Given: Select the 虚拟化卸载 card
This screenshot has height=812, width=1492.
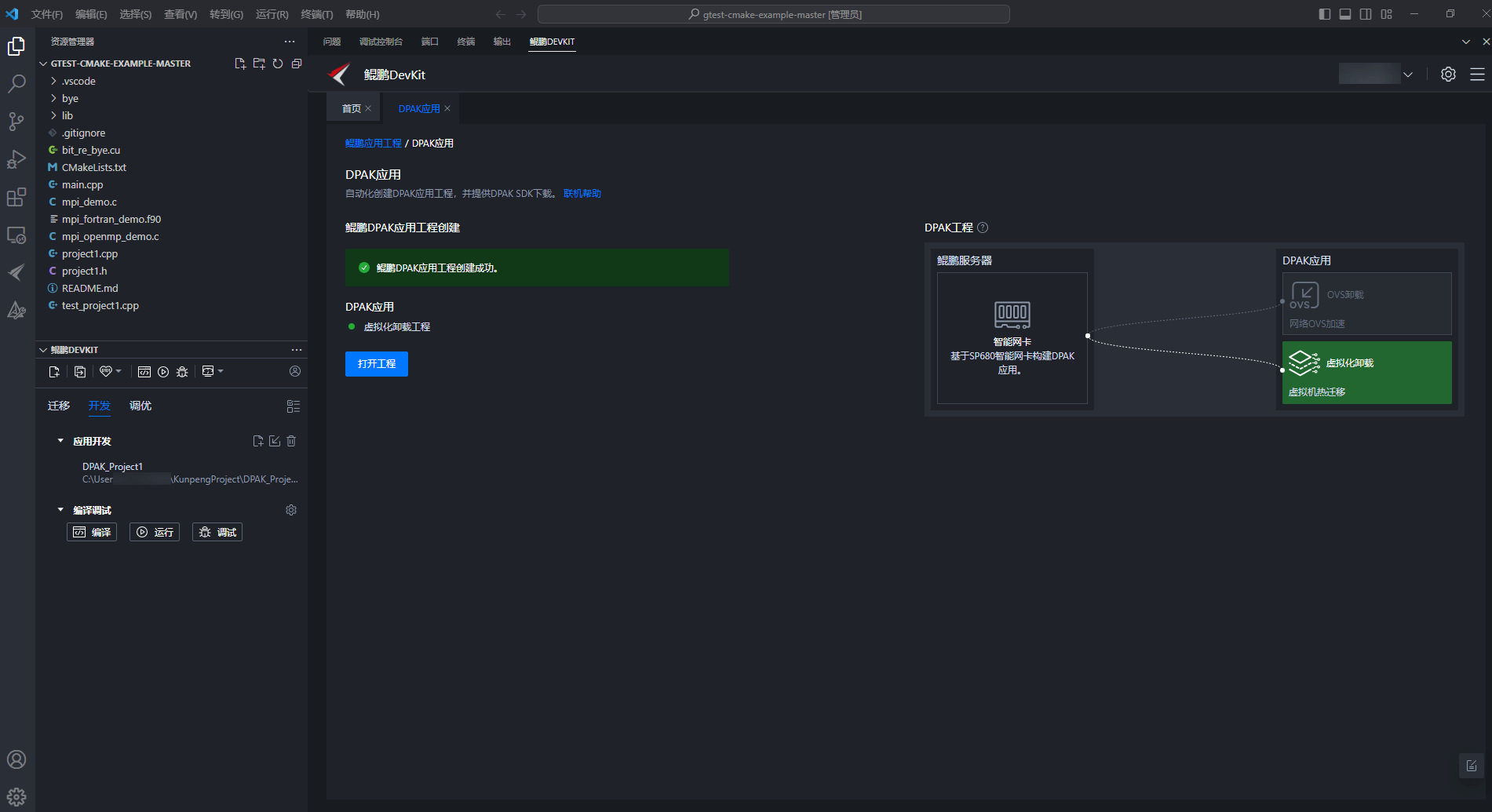Looking at the screenshot, I should click(1366, 373).
